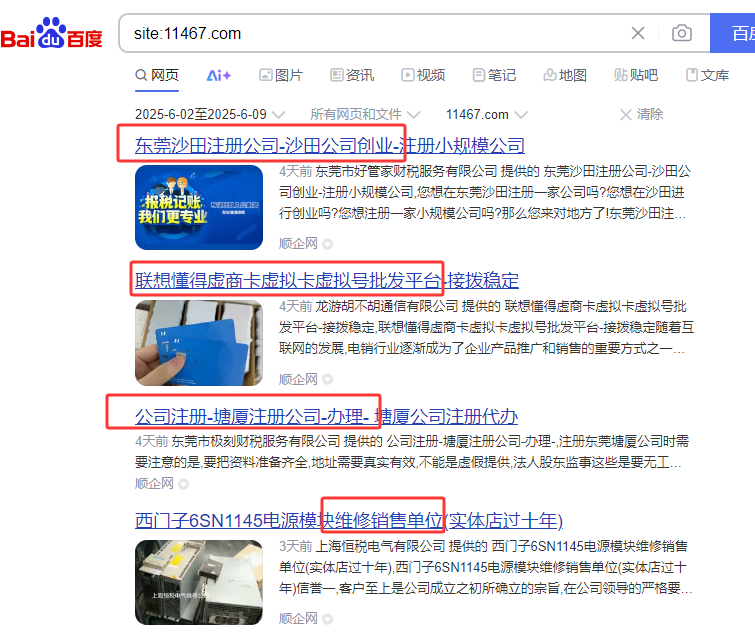Click badge icon under 西门子 result source
This screenshot has width=755, height=642.
point(327,619)
